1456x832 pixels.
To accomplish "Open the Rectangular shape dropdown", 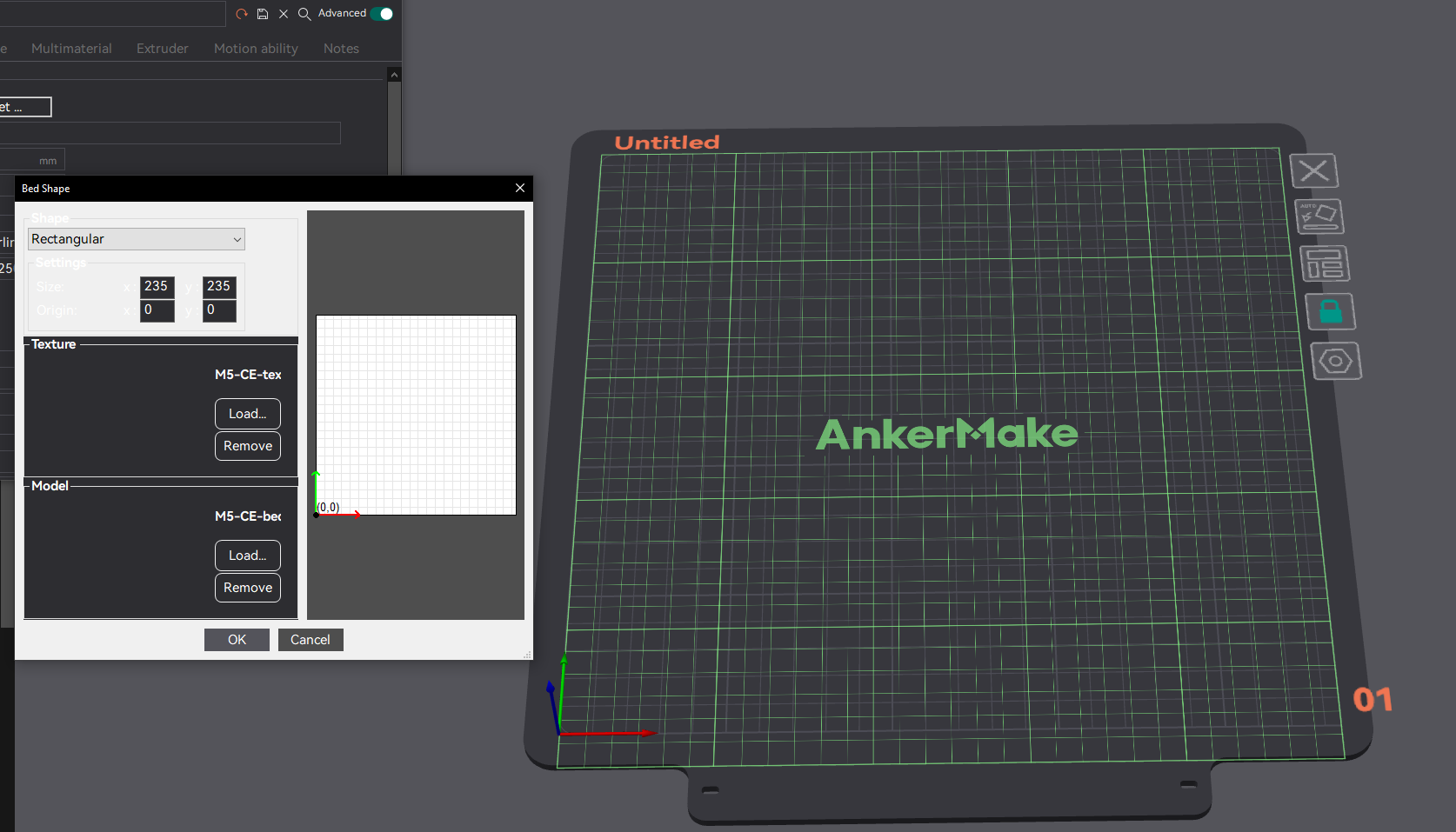I will tap(136, 238).
